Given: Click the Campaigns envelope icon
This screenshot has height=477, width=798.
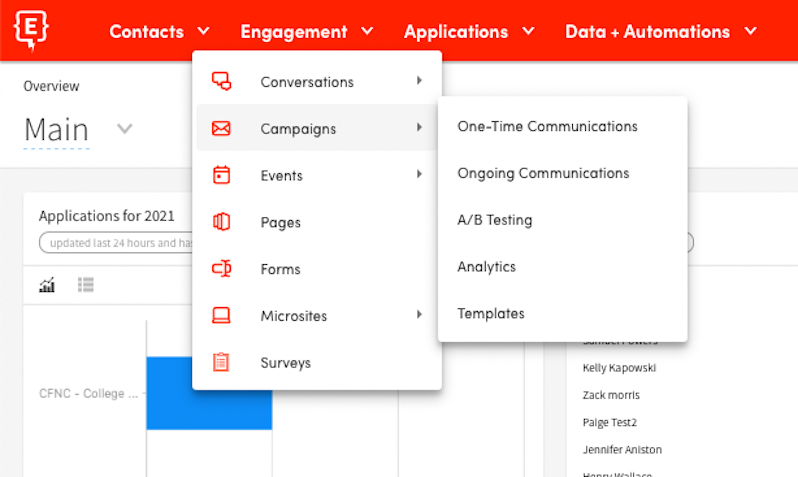Looking at the screenshot, I should [x=222, y=129].
